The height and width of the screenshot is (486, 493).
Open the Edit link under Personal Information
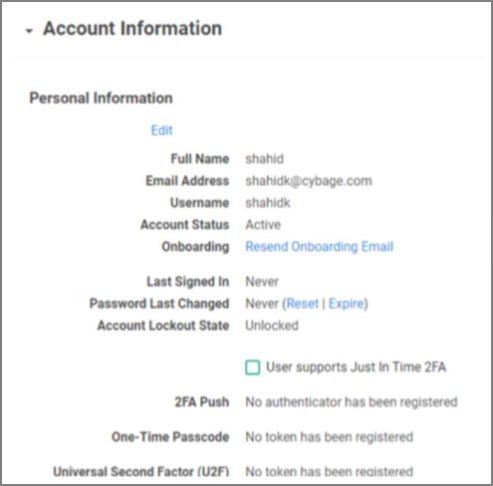(x=162, y=130)
